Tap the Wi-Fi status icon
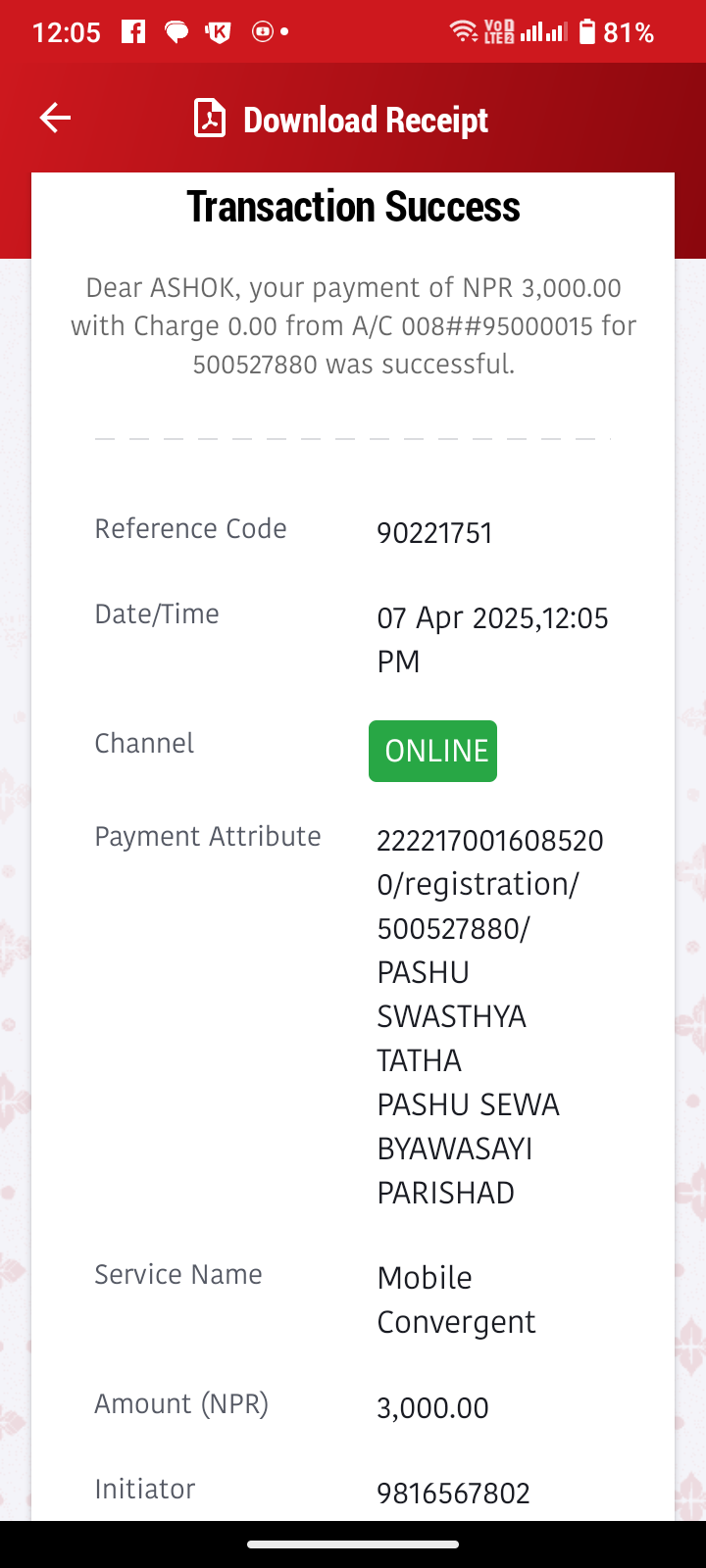This screenshot has height=1568, width=706. coord(464,31)
